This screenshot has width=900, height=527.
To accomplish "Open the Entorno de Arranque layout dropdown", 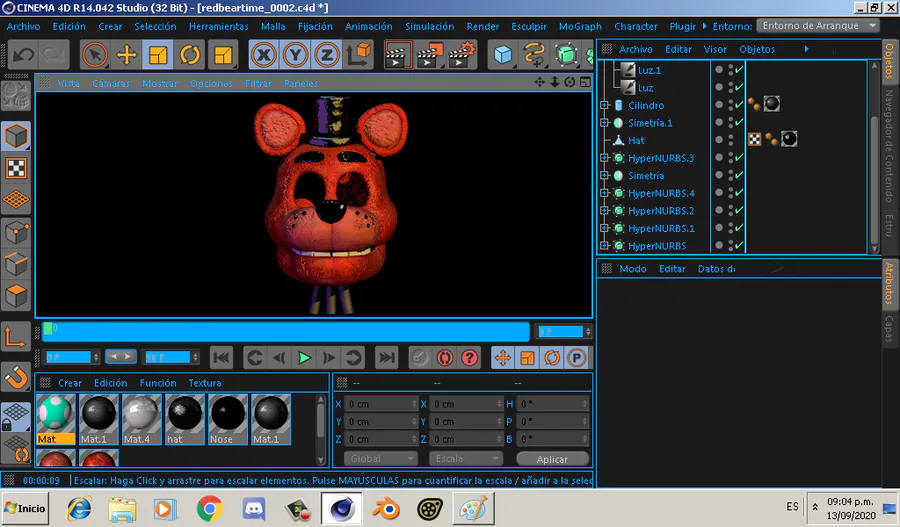I will (818, 26).
